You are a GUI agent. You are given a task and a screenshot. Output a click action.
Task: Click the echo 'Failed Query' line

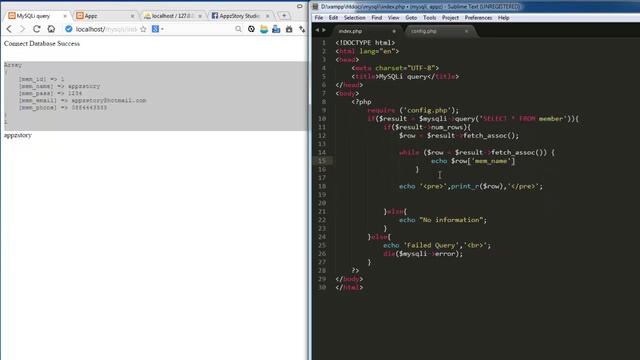(437, 245)
